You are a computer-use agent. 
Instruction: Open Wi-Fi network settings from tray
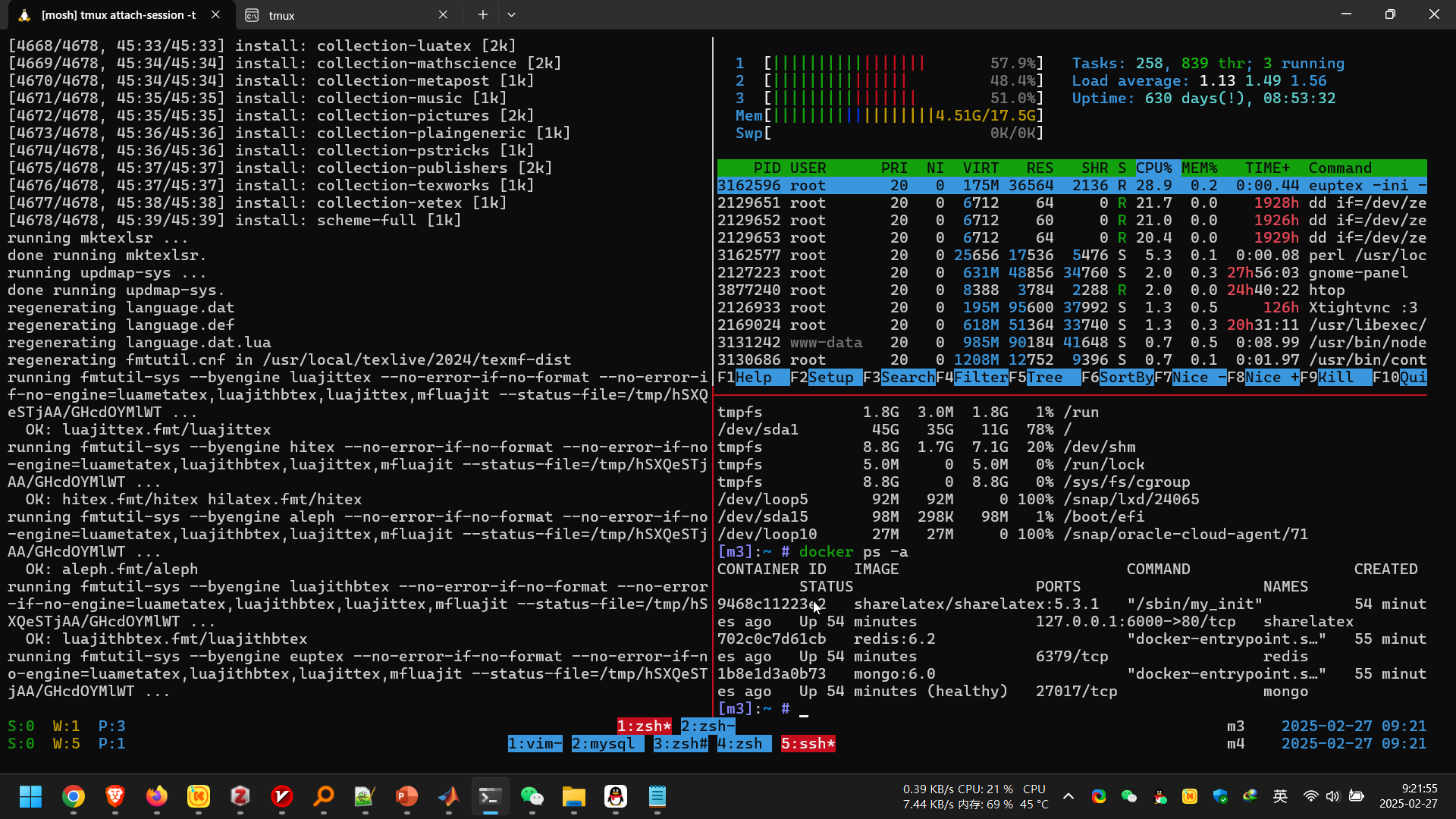[1310, 796]
